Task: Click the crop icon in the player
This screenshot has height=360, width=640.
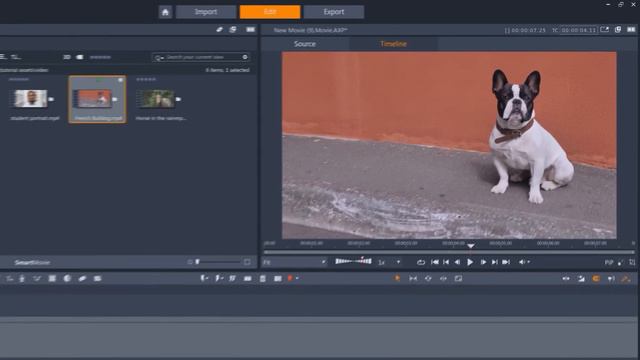Action: coord(632,262)
